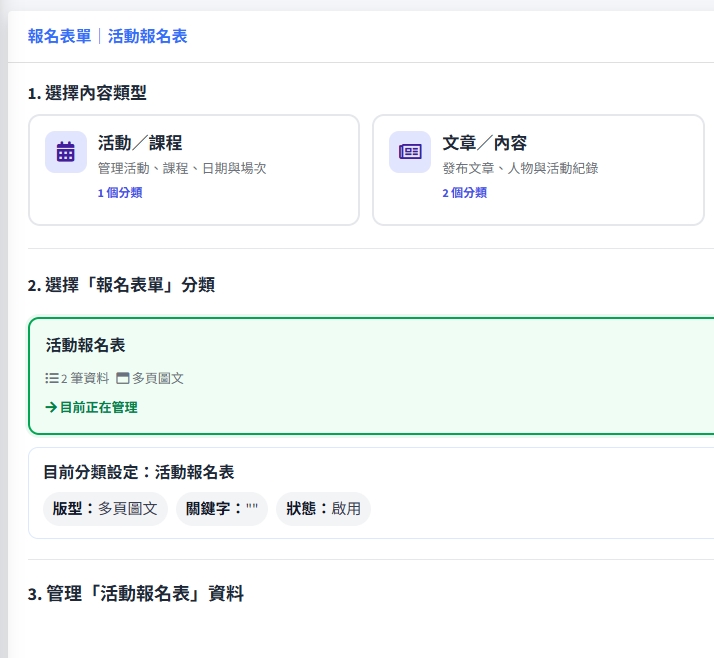Click the text 2 筆資料

pyautogui.click(x=85, y=378)
